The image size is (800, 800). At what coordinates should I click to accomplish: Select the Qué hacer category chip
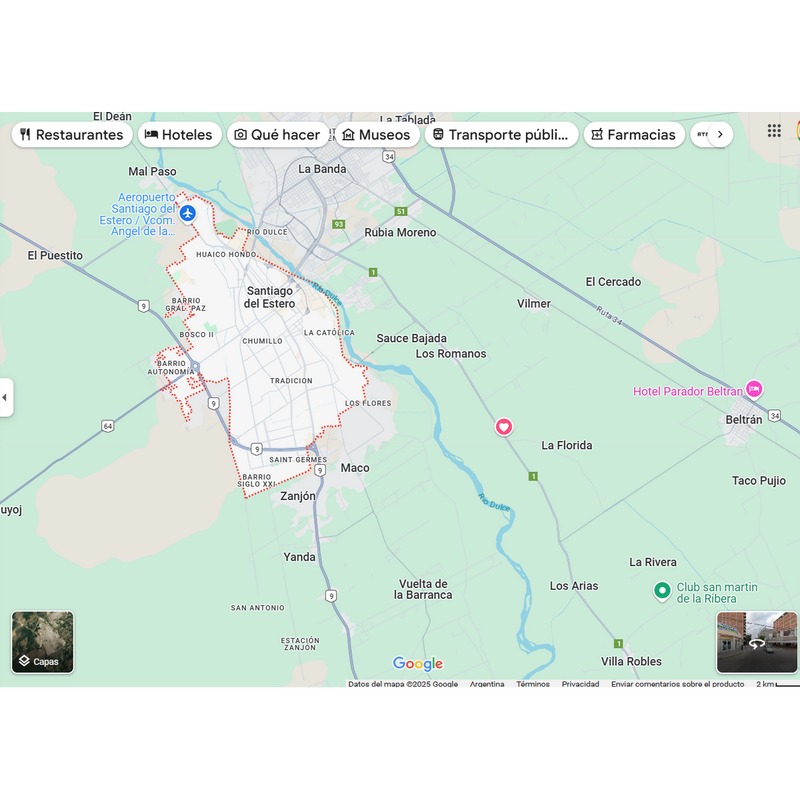278,135
